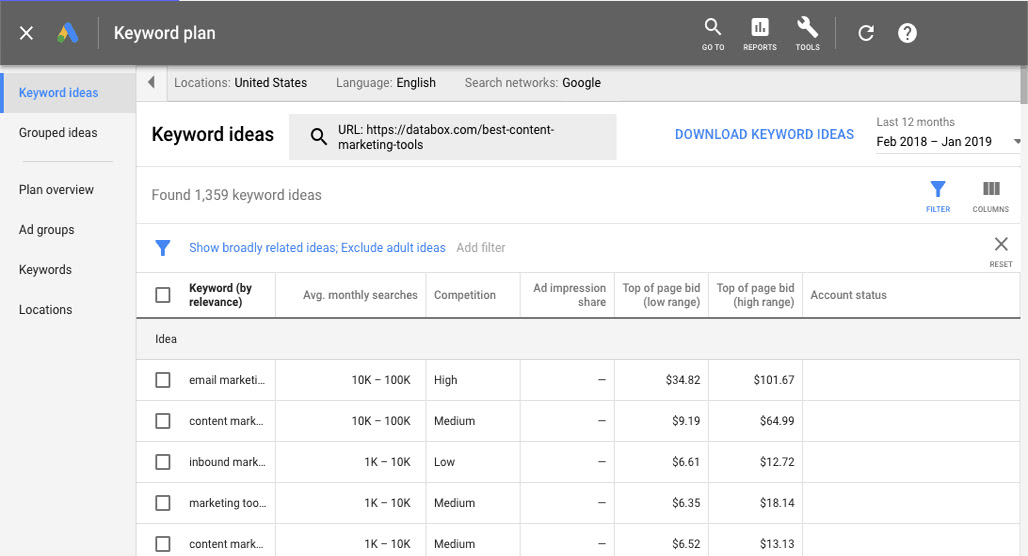Click Add filter text
The height and width of the screenshot is (556, 1028).
[x=481, y=248]
